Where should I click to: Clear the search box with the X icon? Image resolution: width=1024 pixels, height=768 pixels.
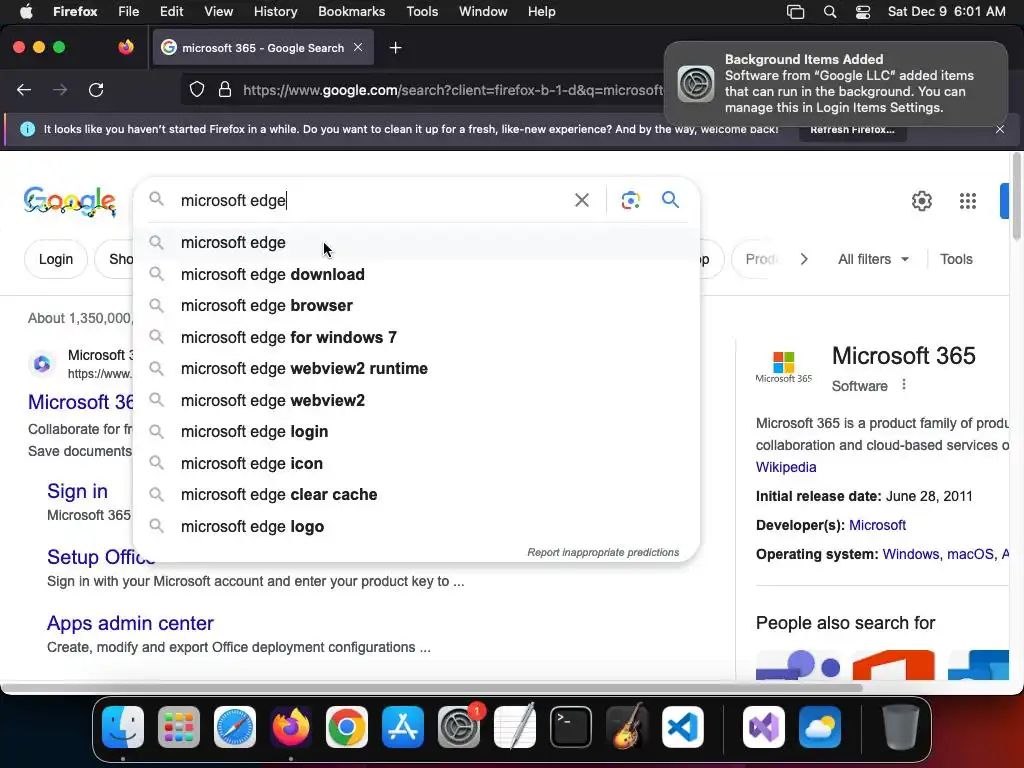point(581,200)
